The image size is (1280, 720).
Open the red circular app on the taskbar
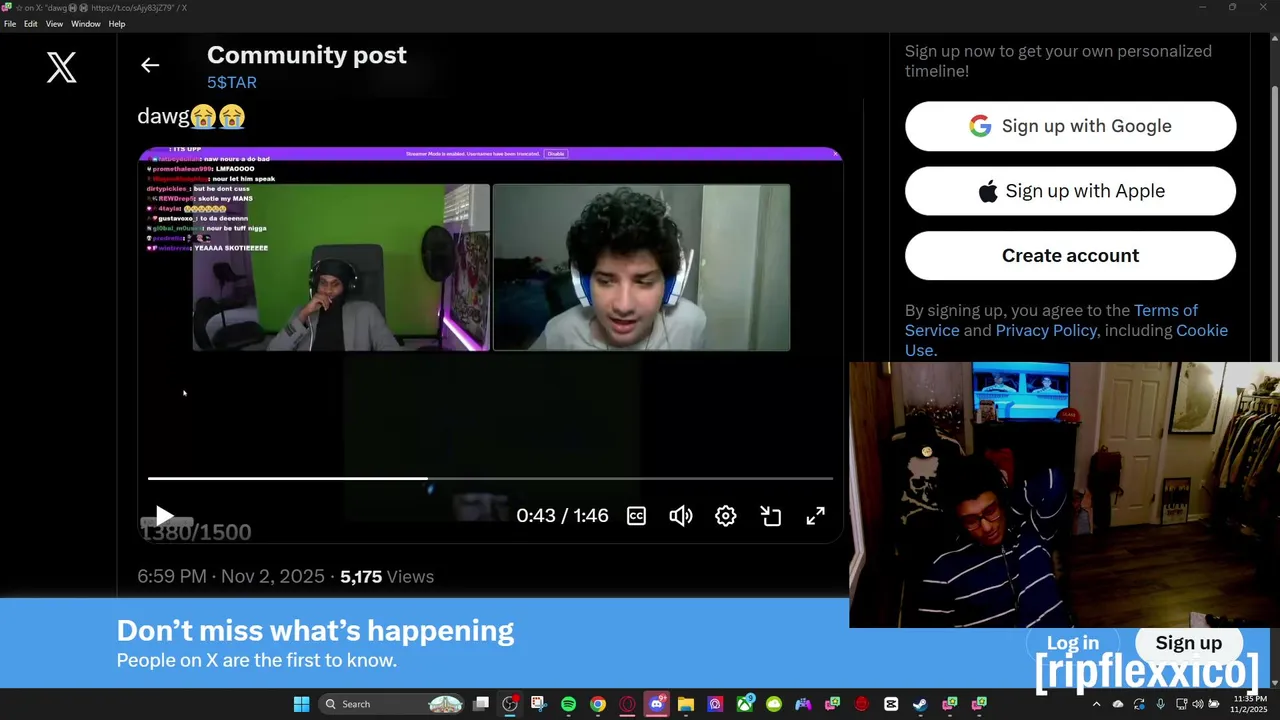pyautogui.click(x=862, y=704)
